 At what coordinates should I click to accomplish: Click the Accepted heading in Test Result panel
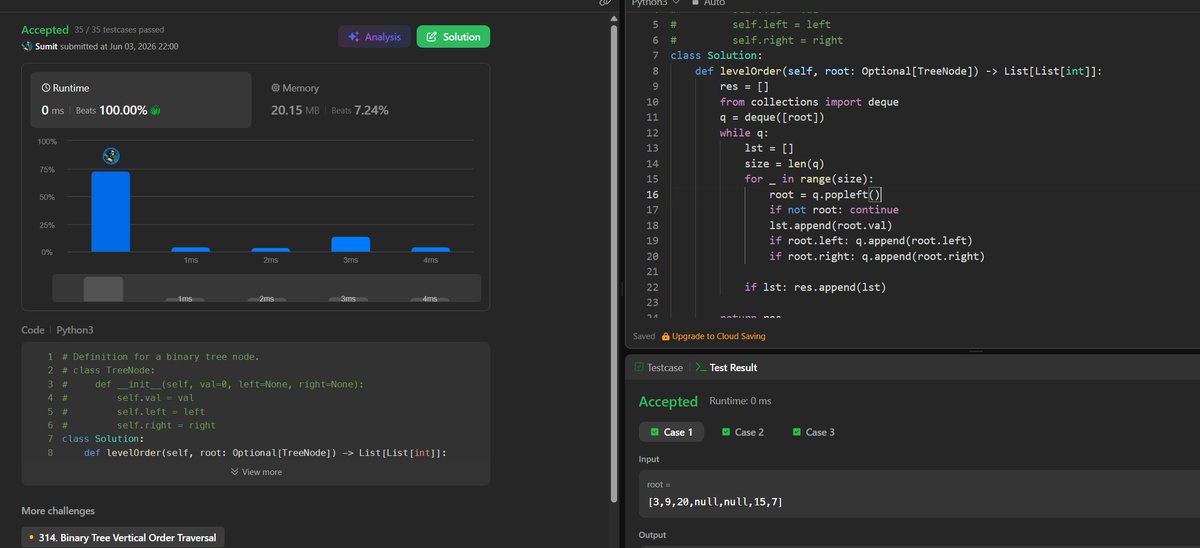point(668,401)
